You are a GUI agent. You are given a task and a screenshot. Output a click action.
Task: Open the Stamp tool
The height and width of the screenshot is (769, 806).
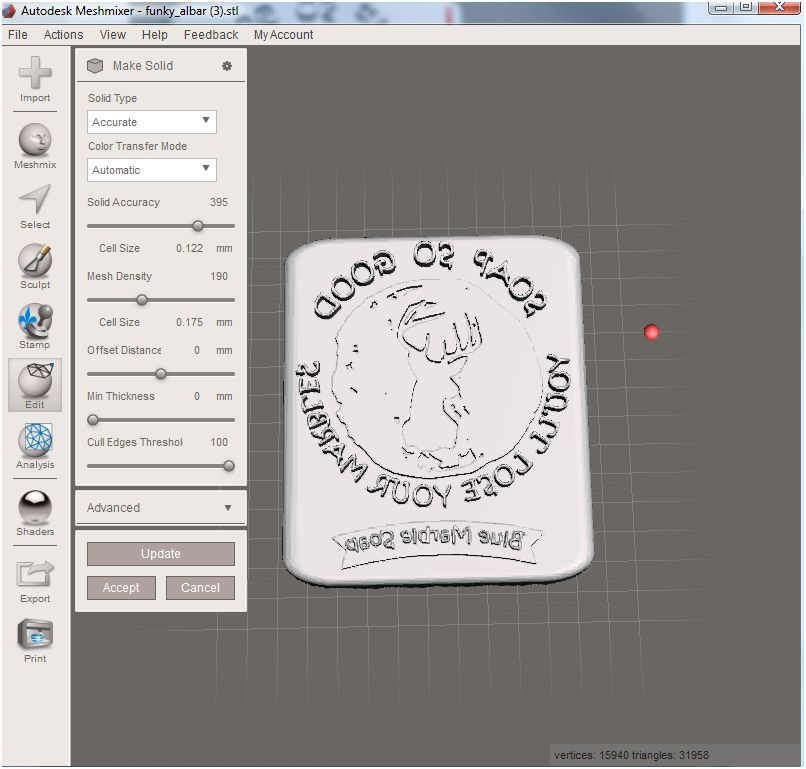[35, 326]
